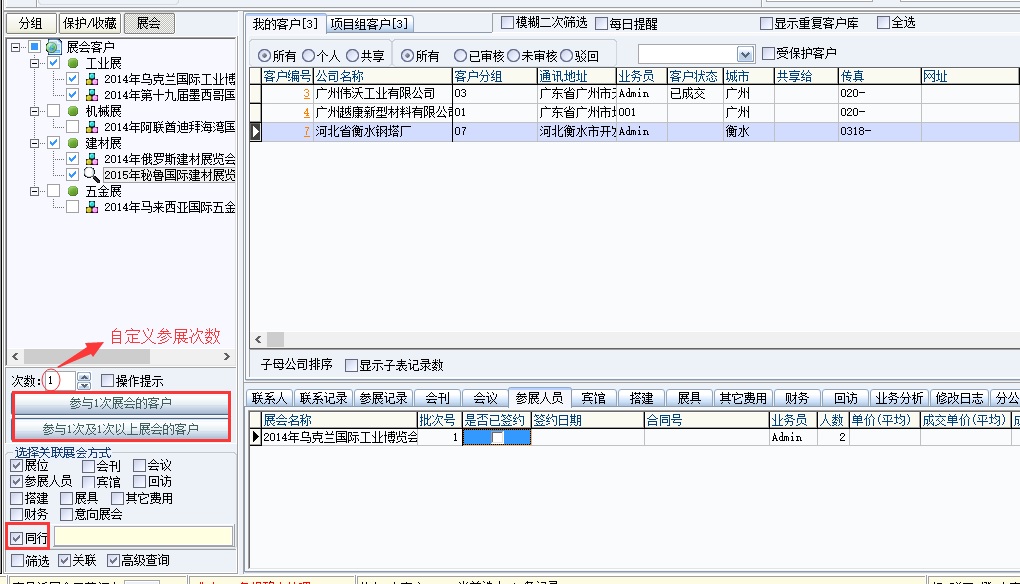This screenshot has width=1020, height=584.
Task: Select the 已审核 radio button
Action: pyautogui.click(x=460, y=56)
